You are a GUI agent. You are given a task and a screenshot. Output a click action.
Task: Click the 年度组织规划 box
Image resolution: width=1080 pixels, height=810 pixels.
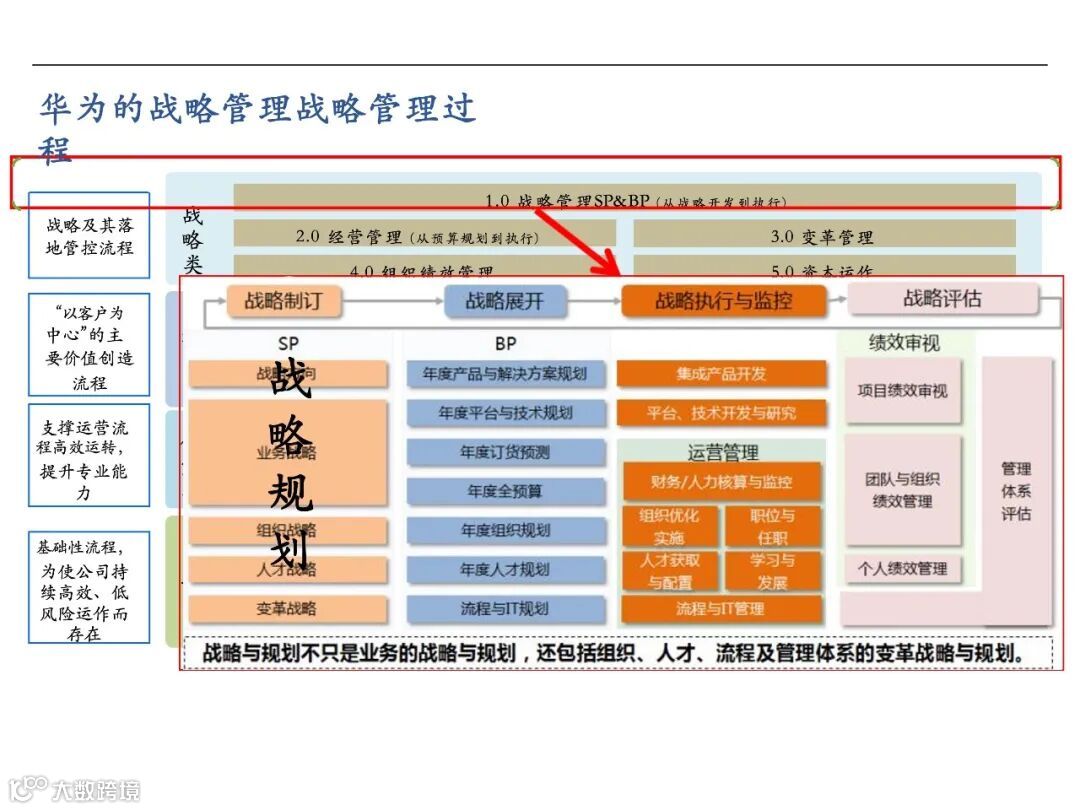[x=506, y=530]
